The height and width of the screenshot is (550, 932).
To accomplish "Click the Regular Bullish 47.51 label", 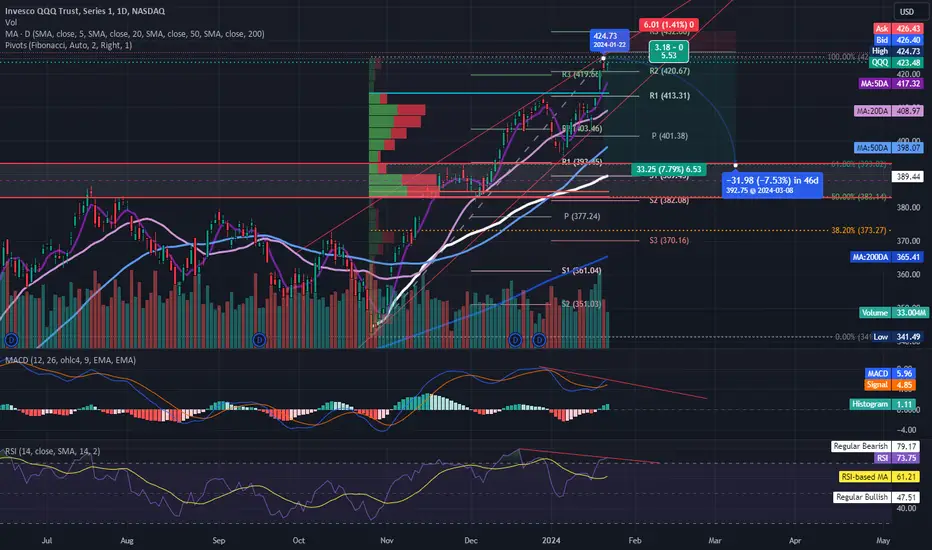I will [x=876, y=497].
